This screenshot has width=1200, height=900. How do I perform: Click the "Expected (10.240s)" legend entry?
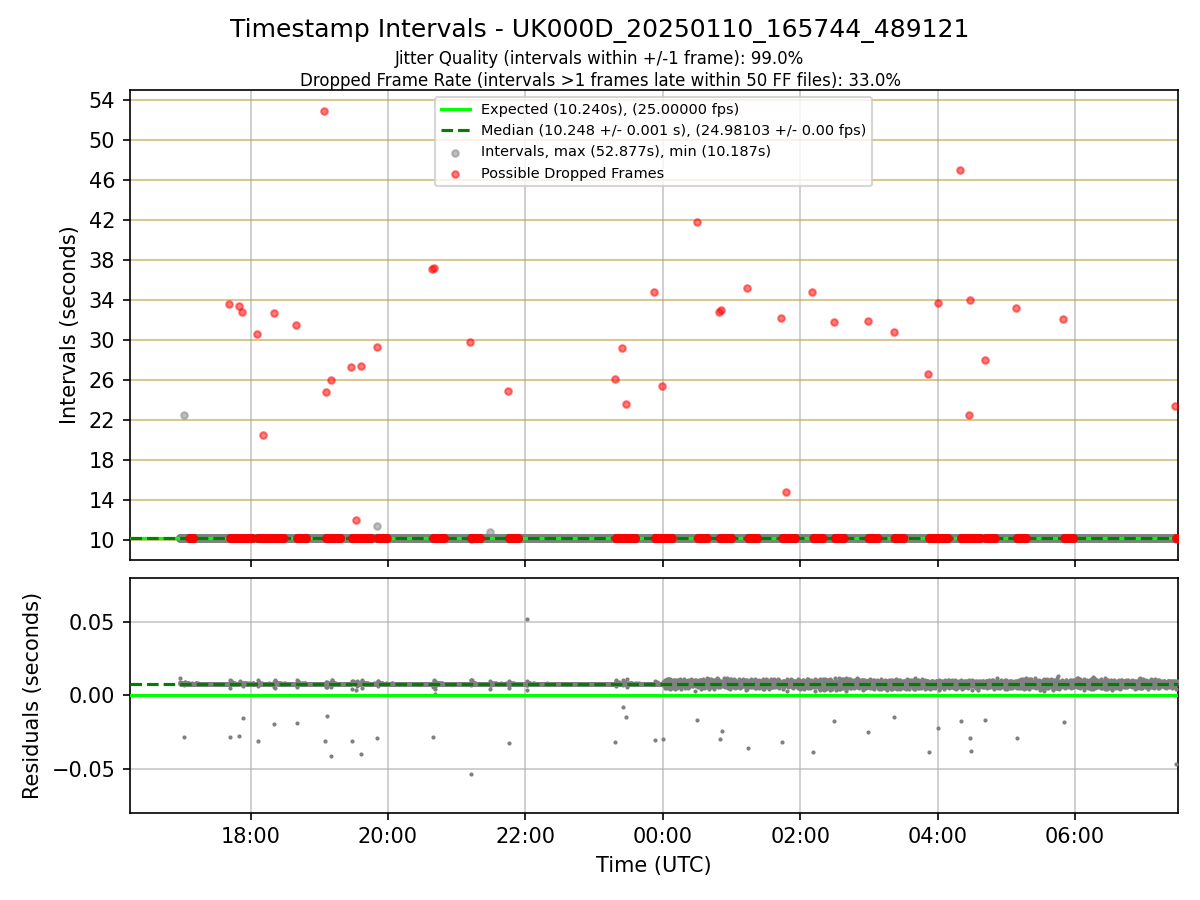pyautogui.click(x=610, y=109)
